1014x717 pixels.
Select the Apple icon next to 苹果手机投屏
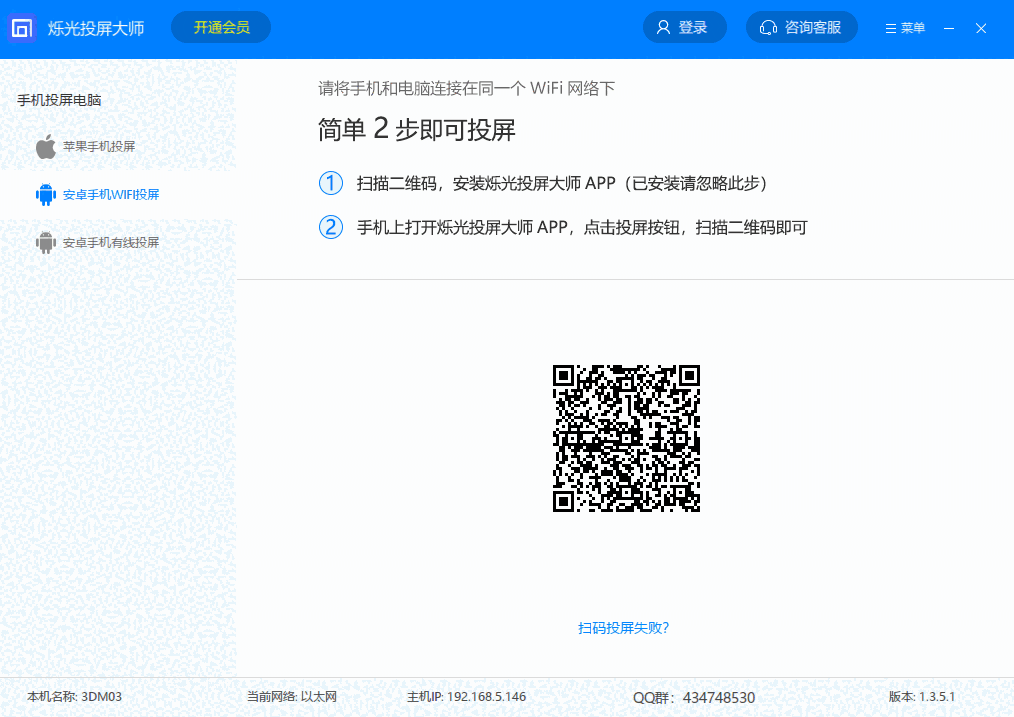[x=45, y=146]
